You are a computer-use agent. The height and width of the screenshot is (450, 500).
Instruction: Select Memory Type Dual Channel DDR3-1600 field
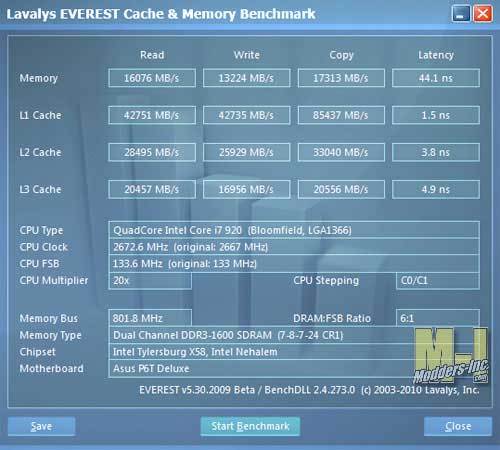pos(294,335)
